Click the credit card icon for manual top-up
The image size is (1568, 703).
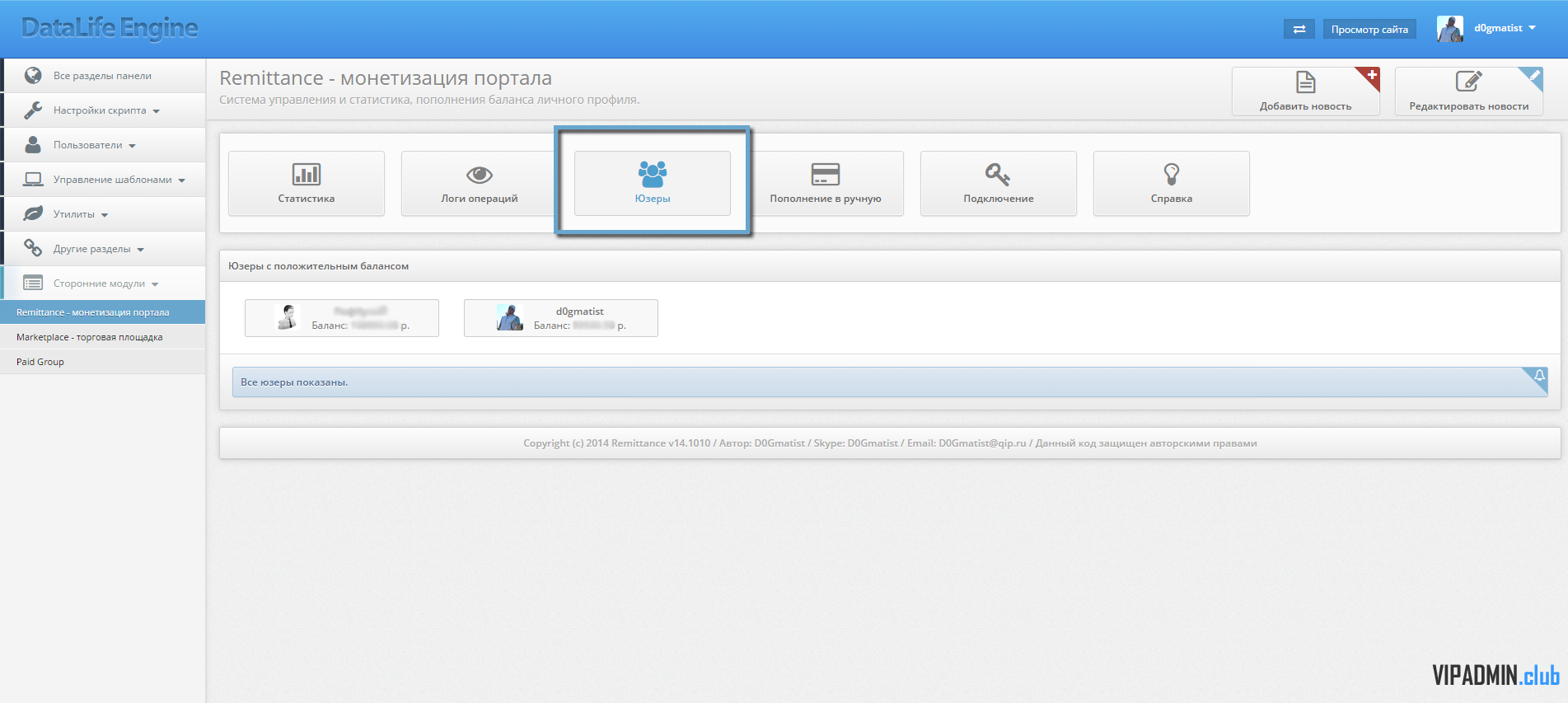point(826,174)
